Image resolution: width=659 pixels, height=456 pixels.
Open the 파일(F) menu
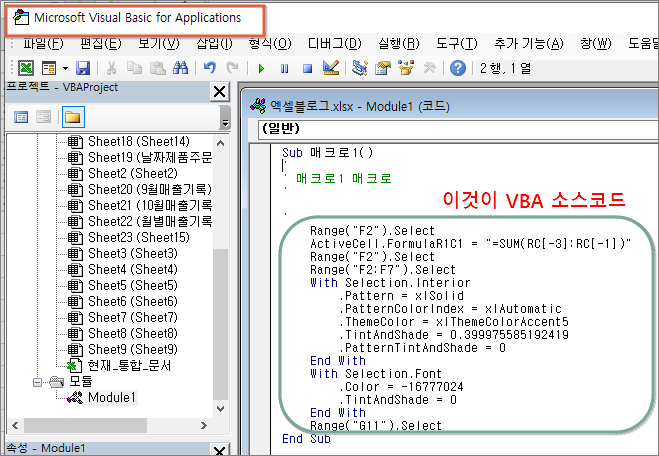pos(43,43)
